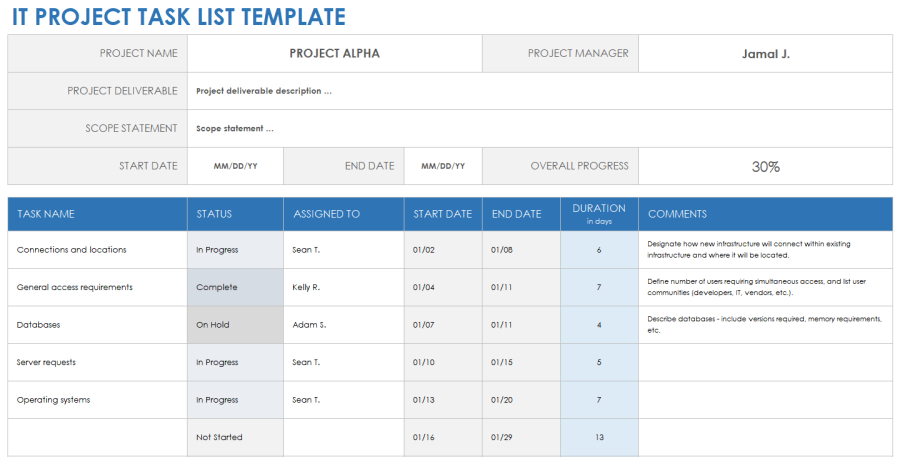Image resolution: width=900 pixels, height=457 pixels.
Task: Select the STATUS column header
Action: point(235,214)
